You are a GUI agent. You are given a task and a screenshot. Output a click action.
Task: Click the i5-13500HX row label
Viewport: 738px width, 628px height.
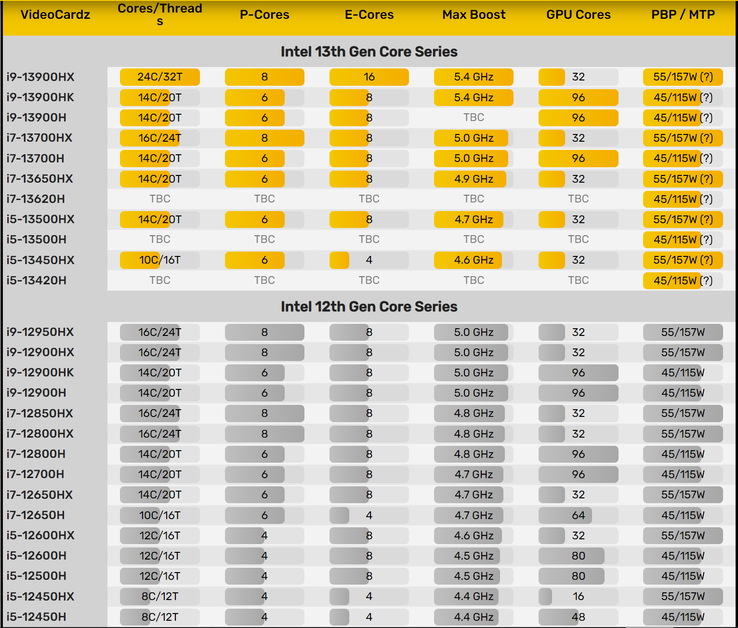[40, 219]
